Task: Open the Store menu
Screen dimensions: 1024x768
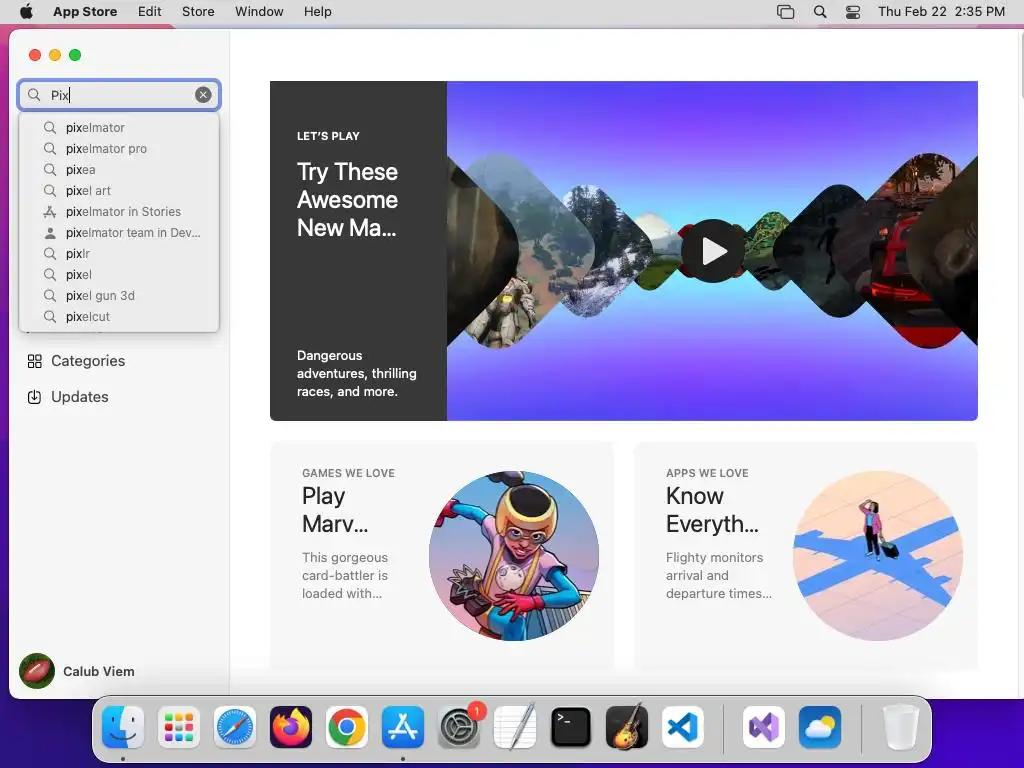Action: pyautogui.click(x=198, y=12)
